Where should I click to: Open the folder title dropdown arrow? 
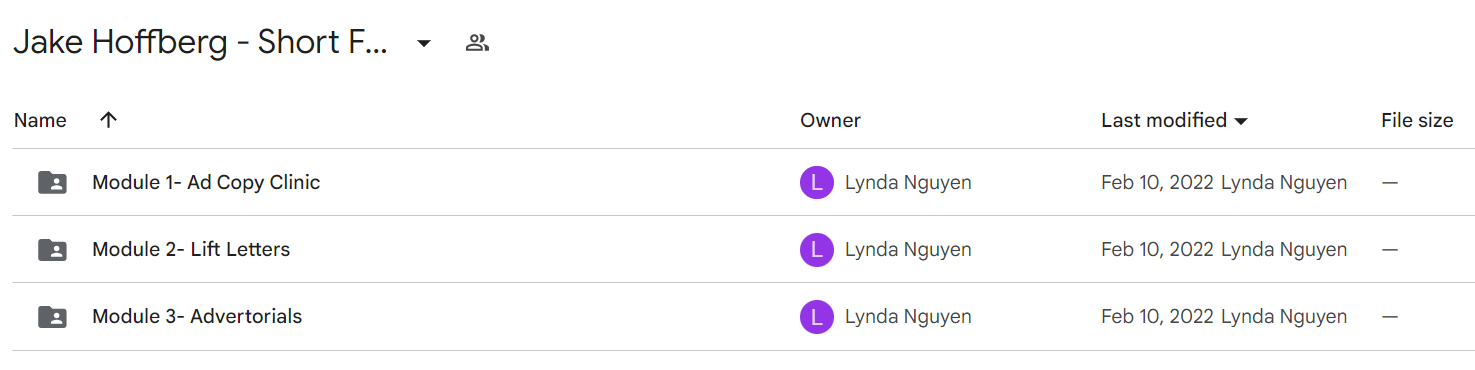(424, 43)
